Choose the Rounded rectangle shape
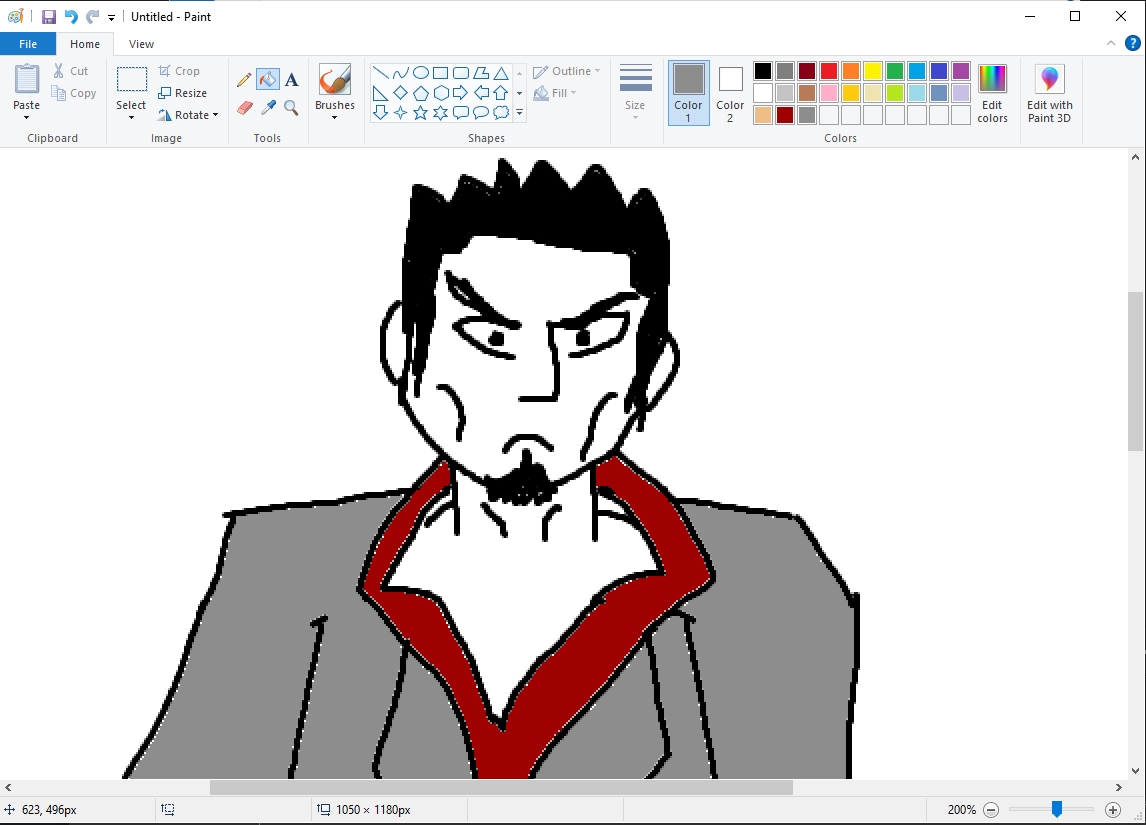The image size is (1146, 825). [460, 72]
